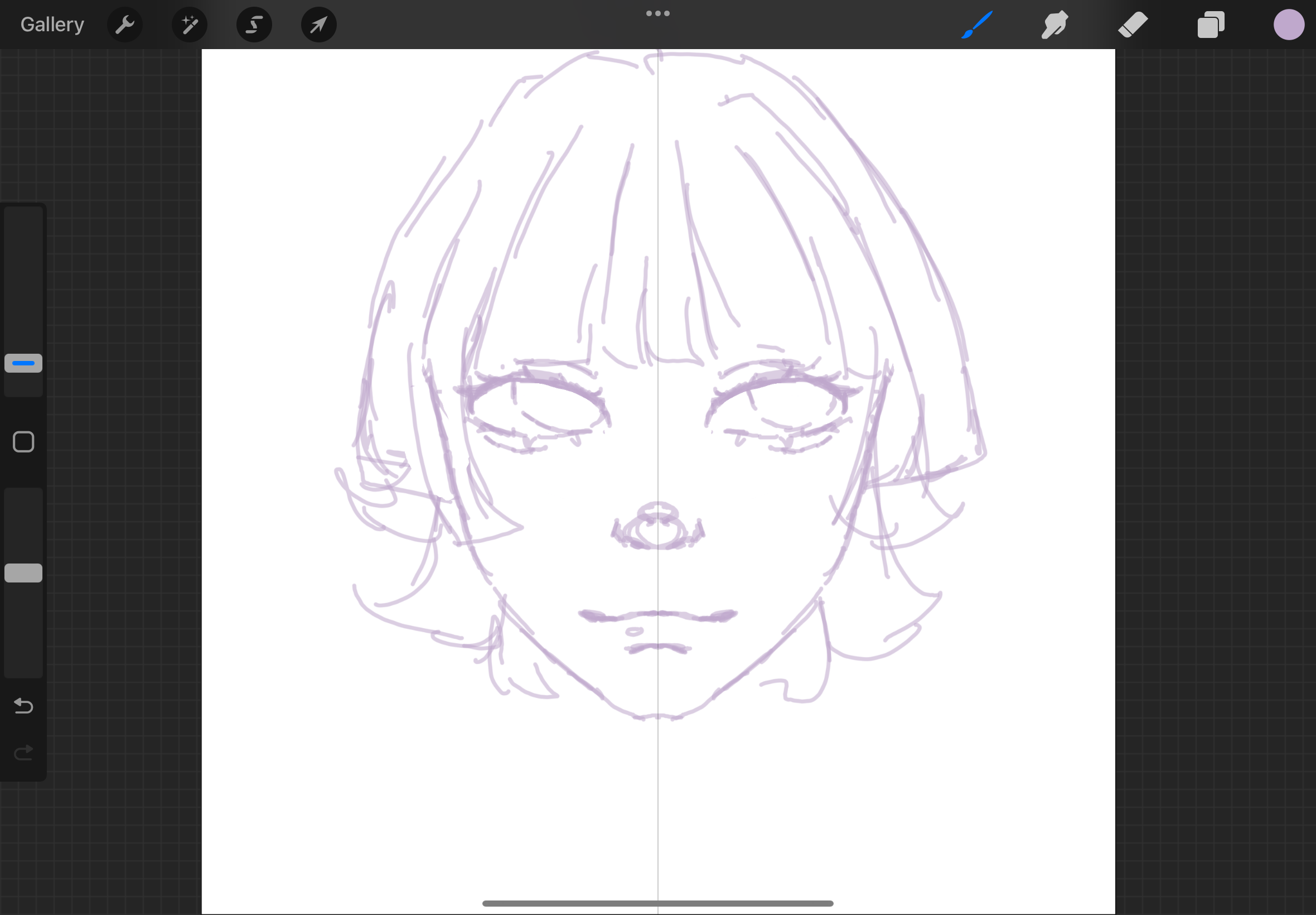
Task: Open the Adjustments magic wand menu
Action: (x=190, y=25)
